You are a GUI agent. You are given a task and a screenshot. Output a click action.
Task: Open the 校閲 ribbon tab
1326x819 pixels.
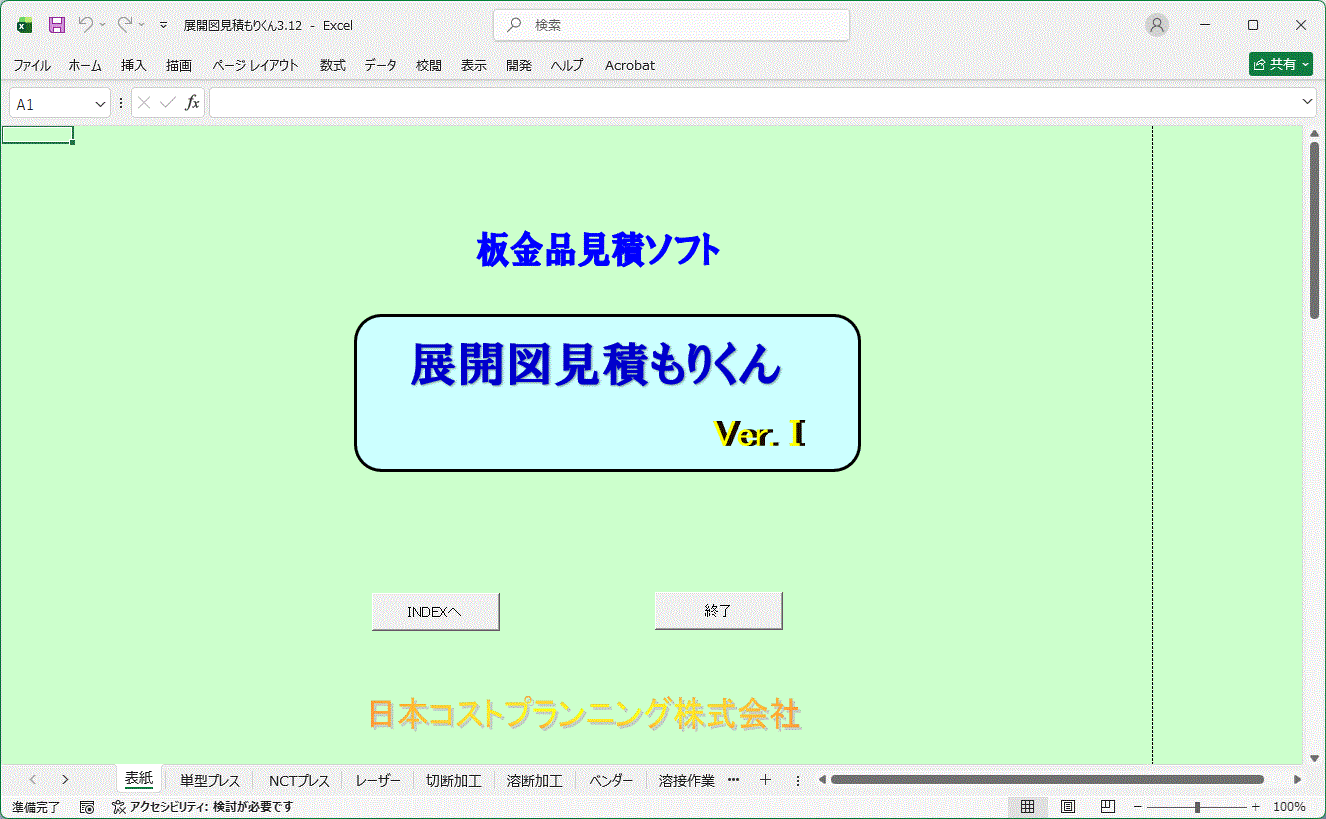429,65
